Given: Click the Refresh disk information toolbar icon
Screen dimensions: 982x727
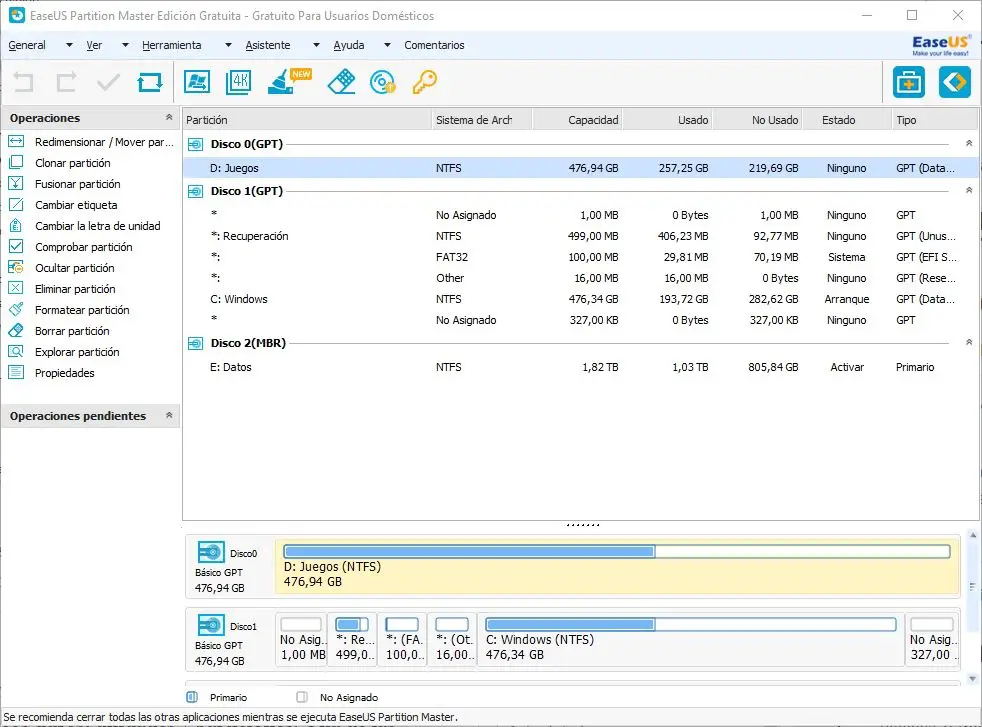Looking at the screenshot, I should point(150,83).
